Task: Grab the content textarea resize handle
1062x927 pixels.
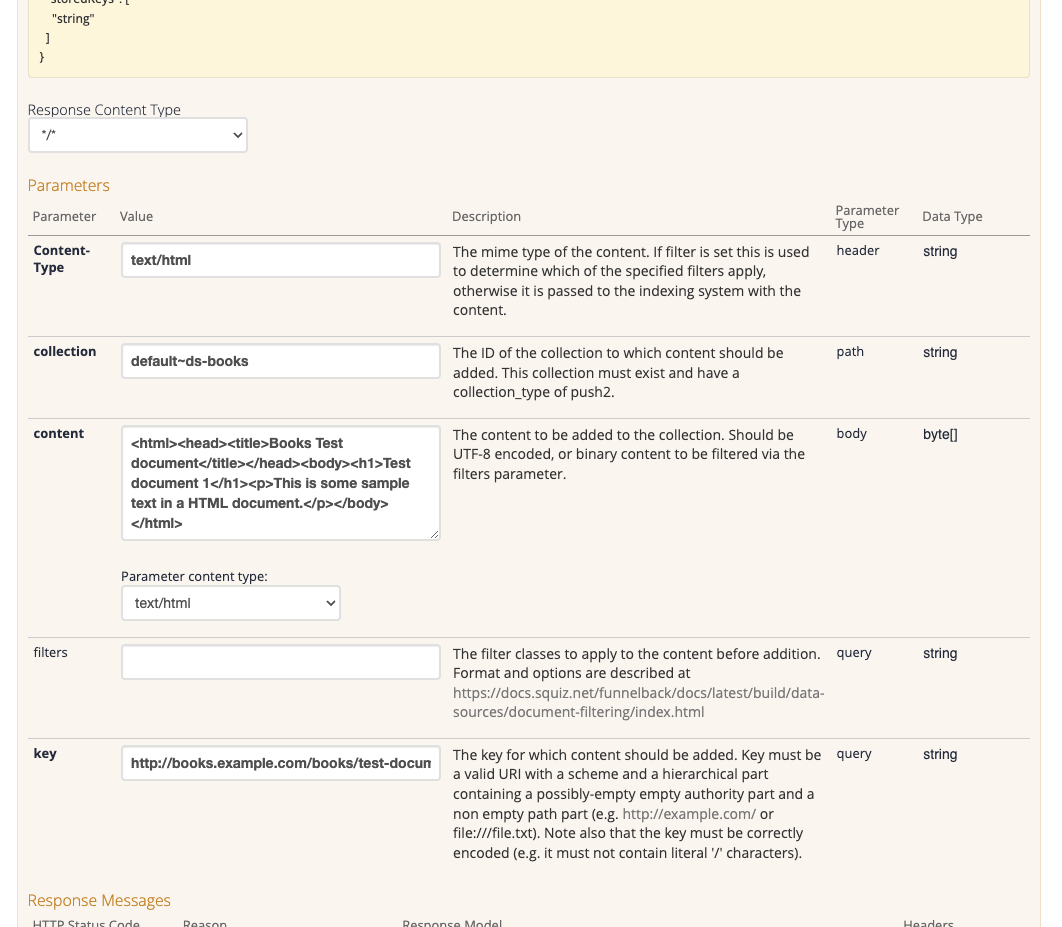Action: (x=434, y=535)
